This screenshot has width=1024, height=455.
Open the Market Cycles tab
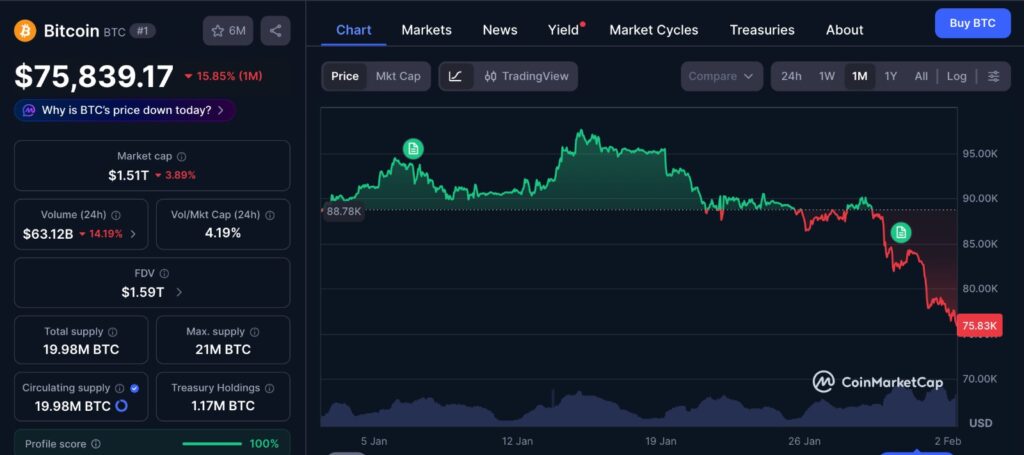click(x=654, y=30)
